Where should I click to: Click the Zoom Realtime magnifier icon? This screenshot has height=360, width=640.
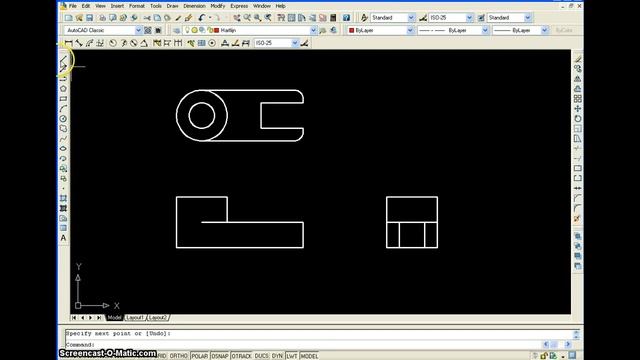[247, 18]
